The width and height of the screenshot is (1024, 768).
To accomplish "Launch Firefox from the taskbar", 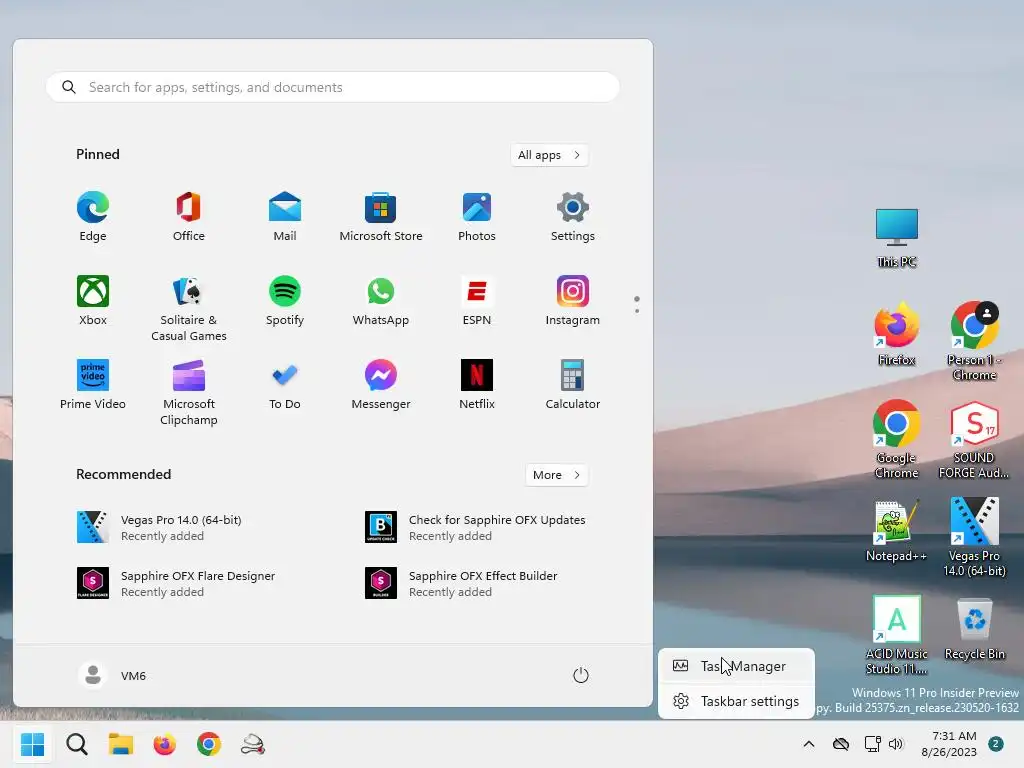I will click(165, 744).
